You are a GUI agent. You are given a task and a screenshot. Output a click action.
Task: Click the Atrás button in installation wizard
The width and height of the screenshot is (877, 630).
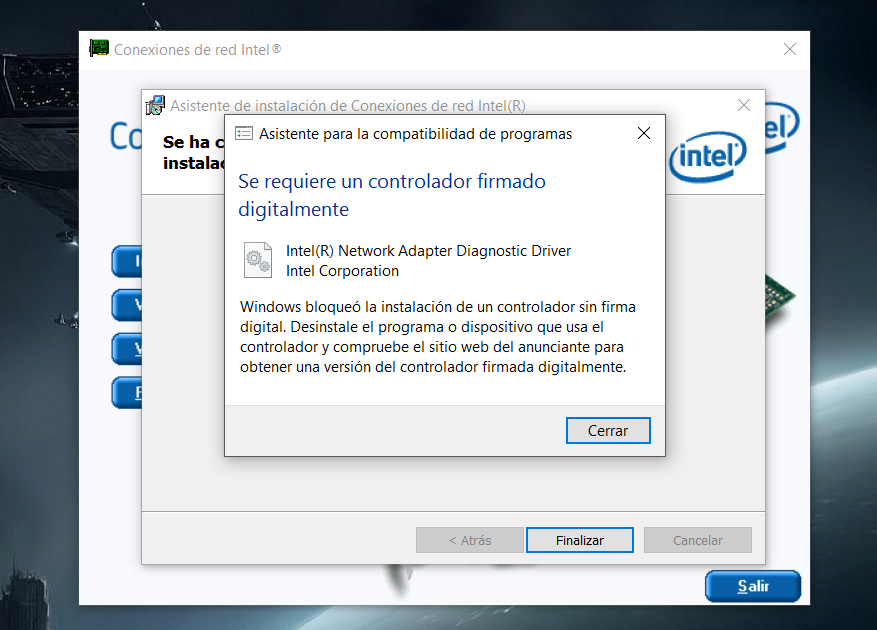pos(470,540)
